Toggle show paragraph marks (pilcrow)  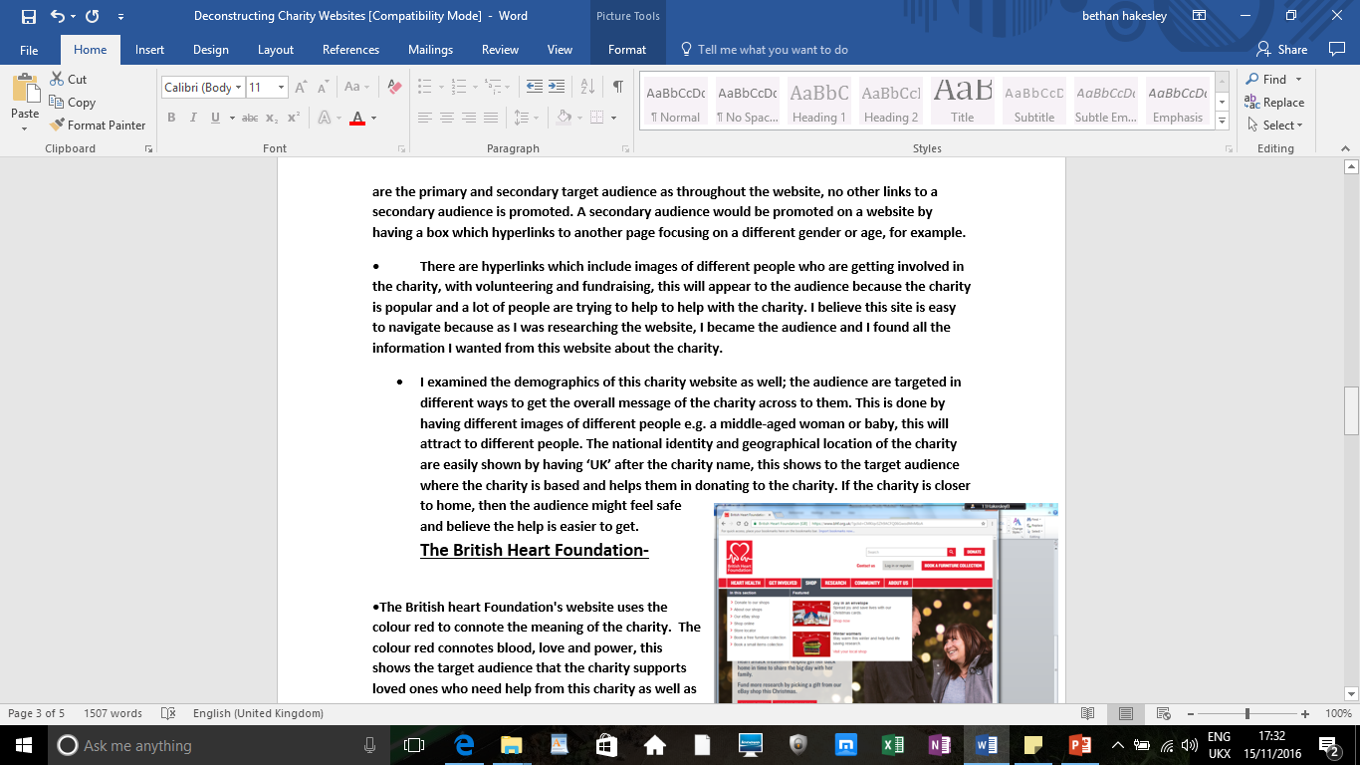(618, 87)
